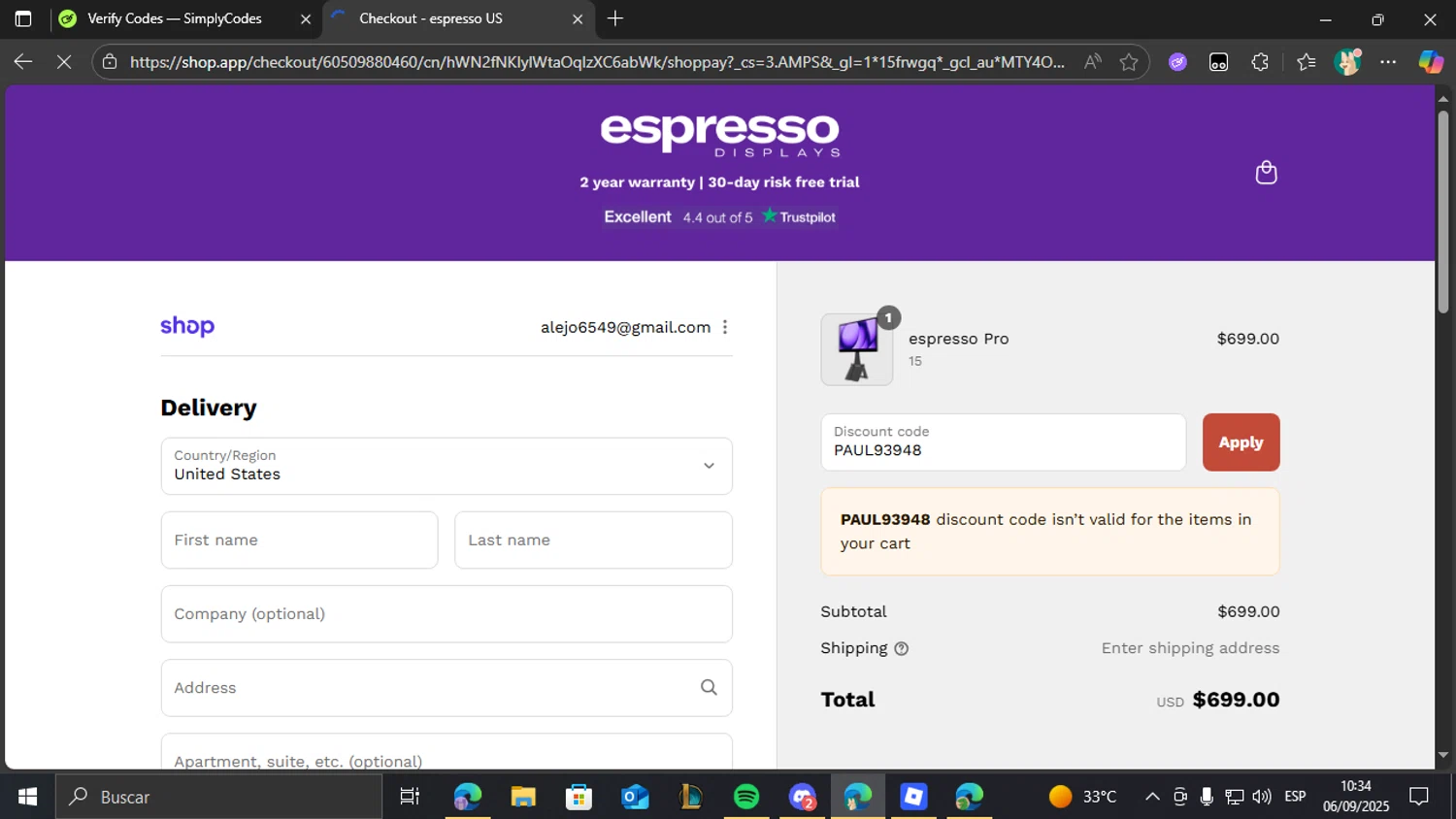Open account options next to alejo6549@gmail.com
The width and height of the screenshot is (1456, 819).
click(x=725, y=327)
